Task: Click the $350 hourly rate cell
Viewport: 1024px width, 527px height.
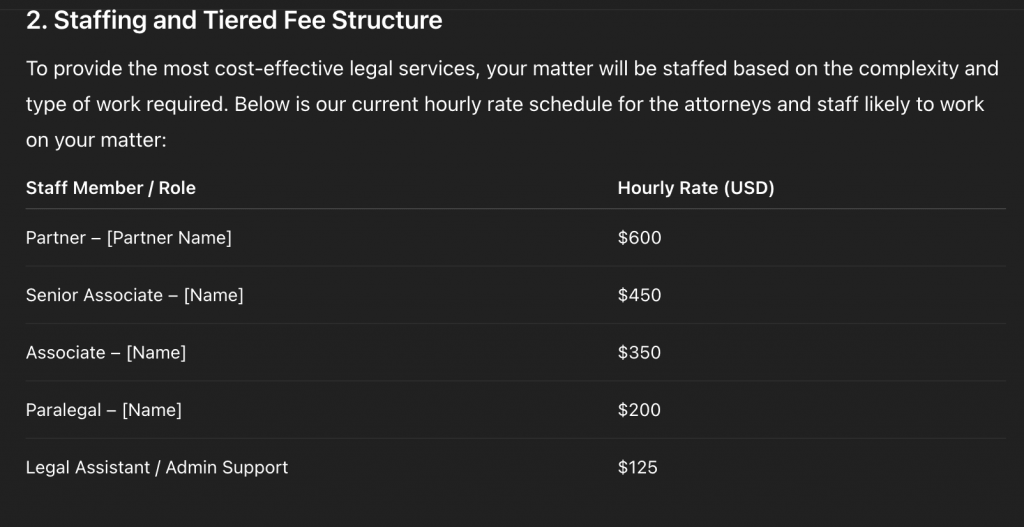Action: [x=640, y=352]
